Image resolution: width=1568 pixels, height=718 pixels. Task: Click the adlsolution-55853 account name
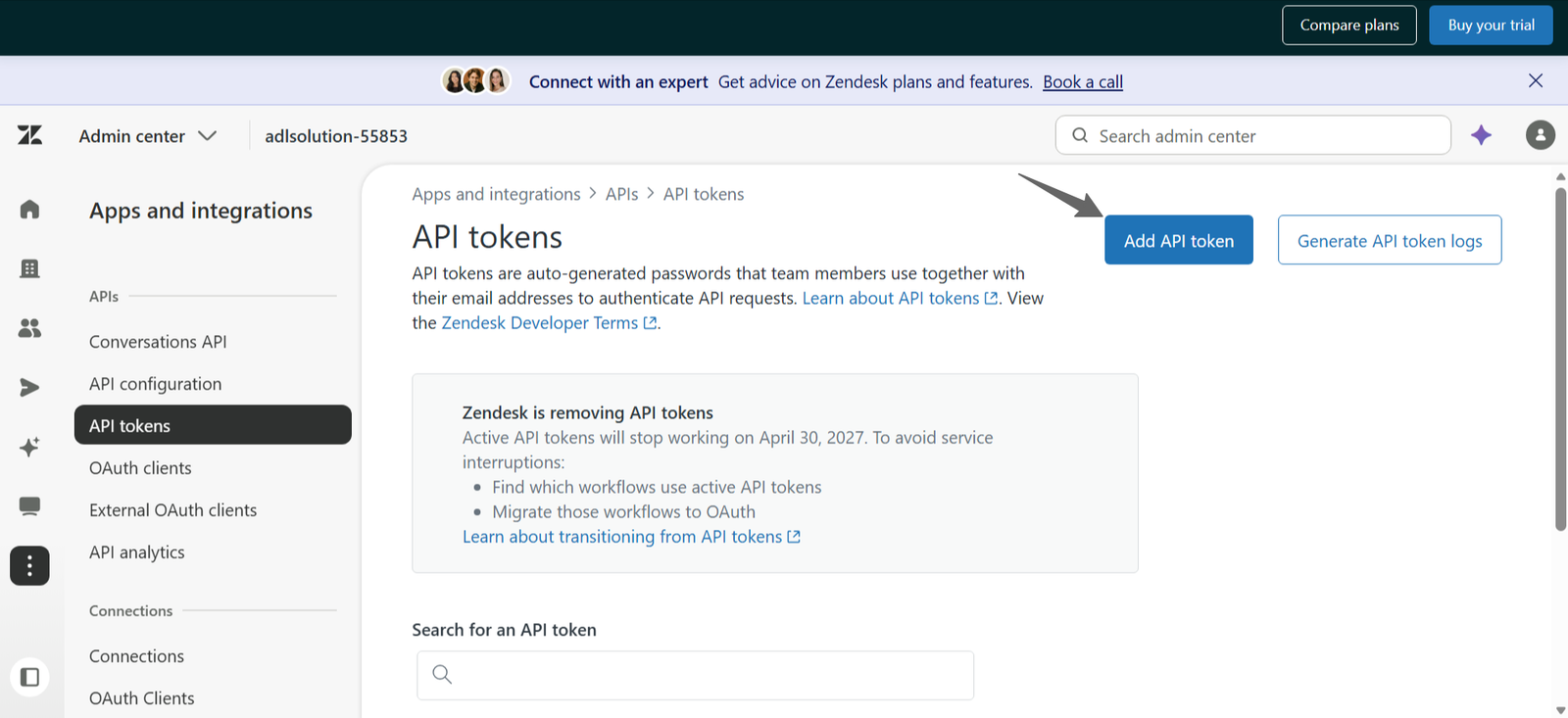click(336, 136)
